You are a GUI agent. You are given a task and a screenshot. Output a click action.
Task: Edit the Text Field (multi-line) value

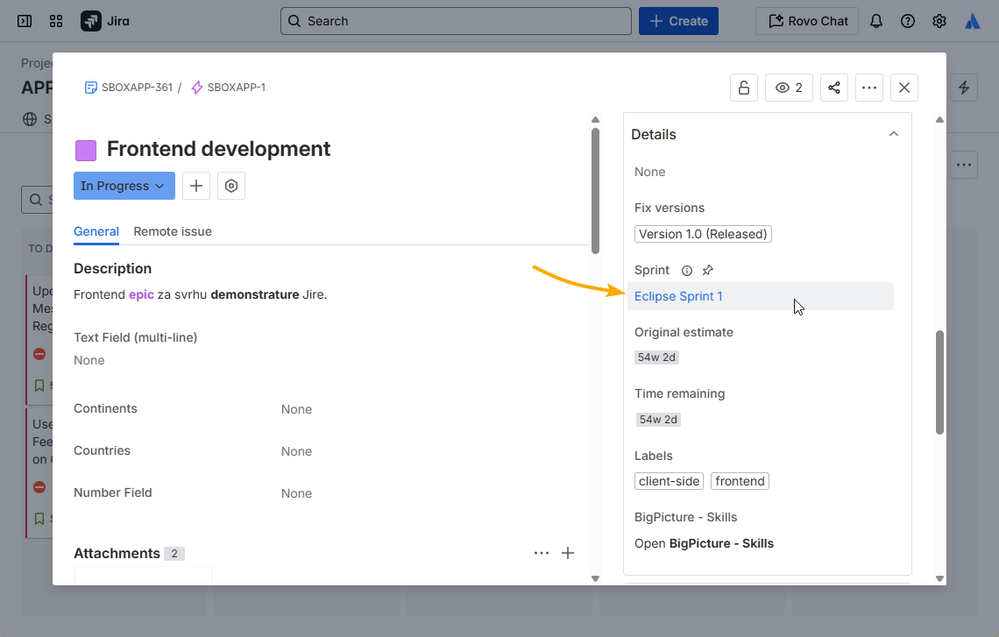89,361
